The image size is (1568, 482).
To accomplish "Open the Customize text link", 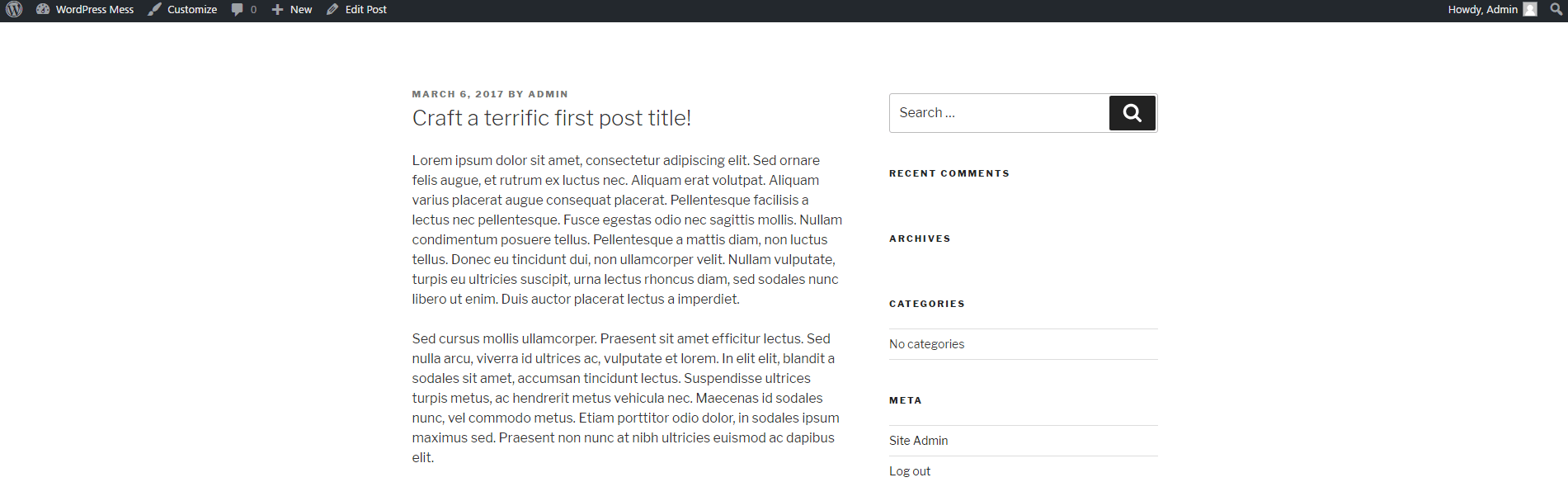I will (192, 10).
